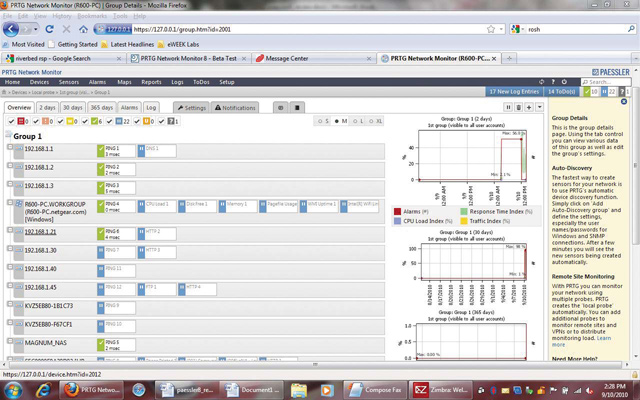Bookmark page with star icon

pos(491,29)
